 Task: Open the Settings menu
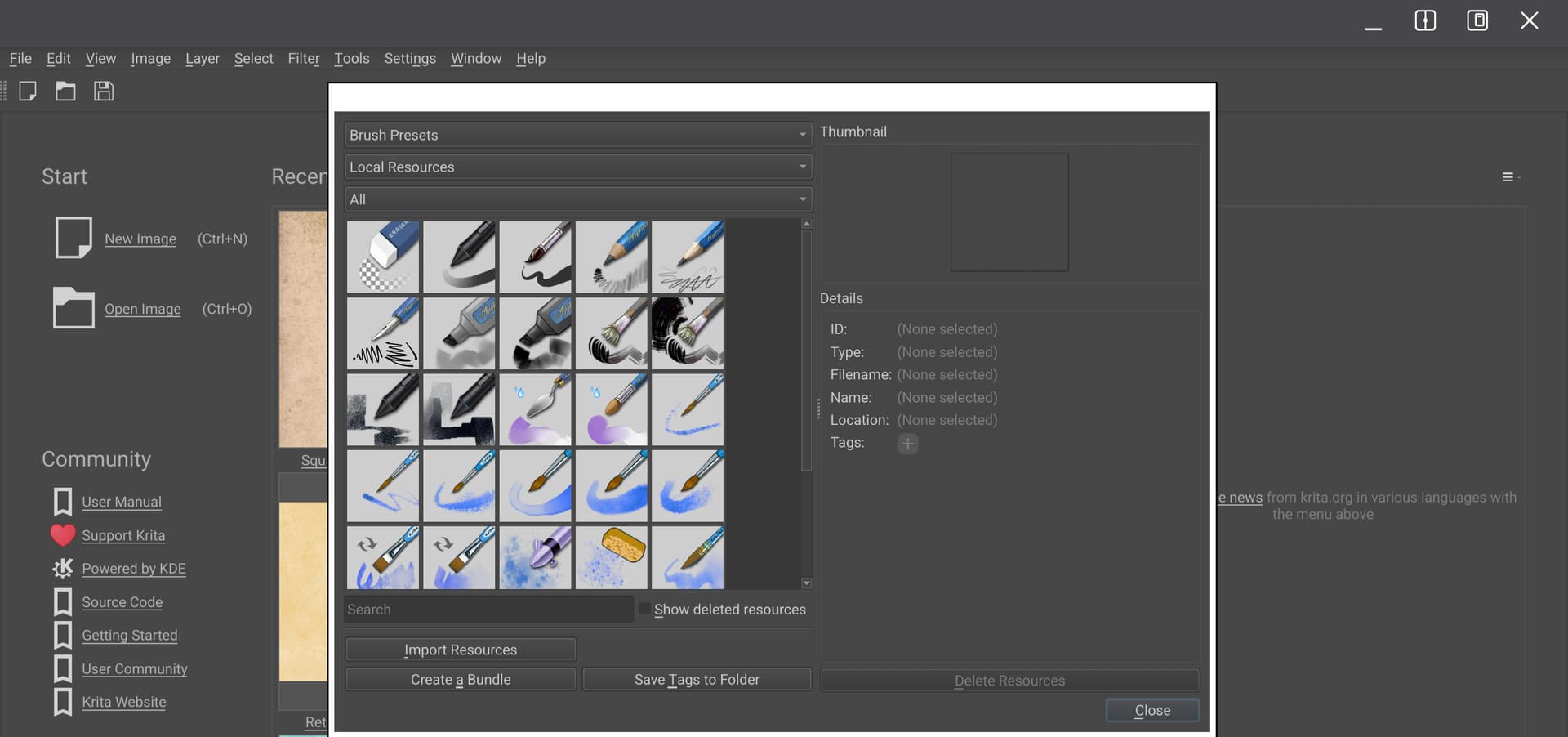tap(409, 59)
